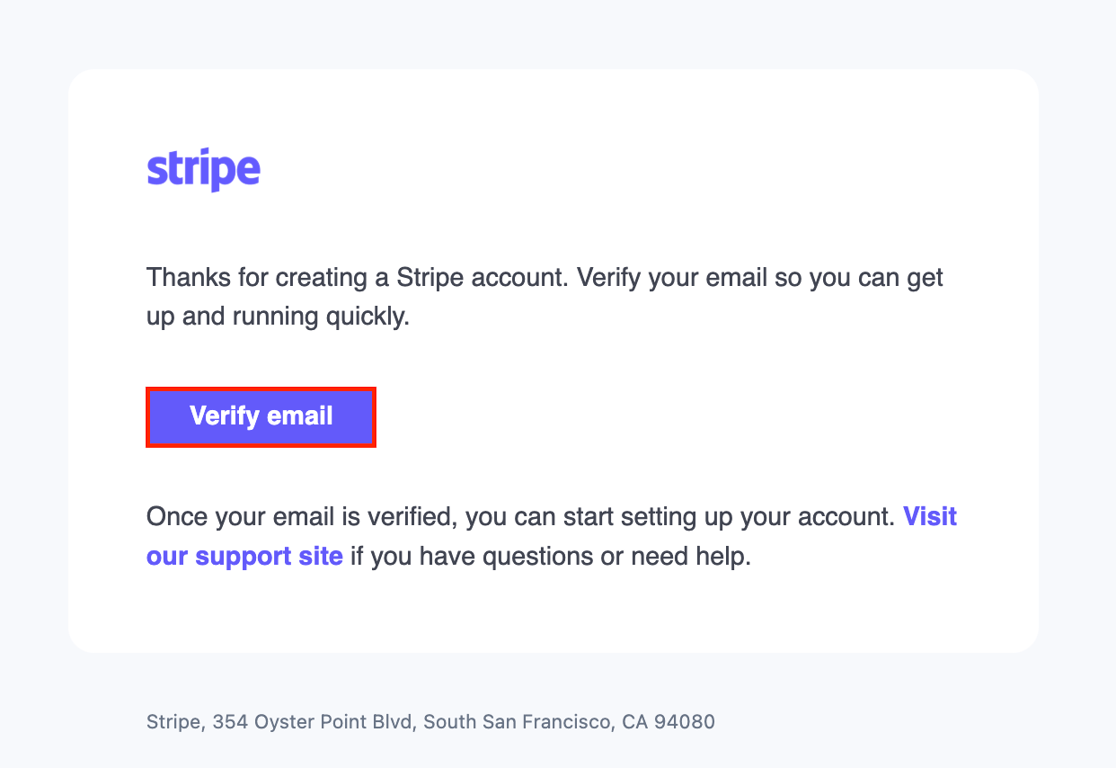Select the 'our support site' linked text

(245, 556)
